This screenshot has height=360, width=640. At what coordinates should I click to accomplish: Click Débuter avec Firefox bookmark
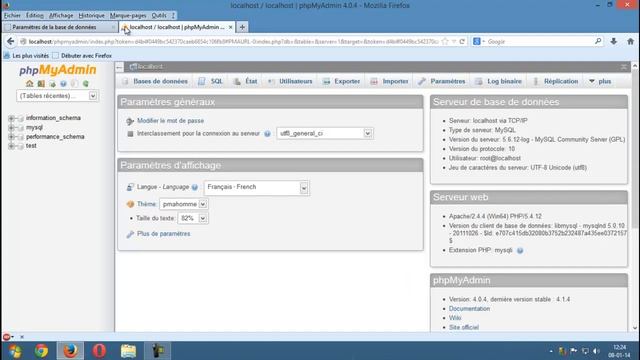point(82,56)
